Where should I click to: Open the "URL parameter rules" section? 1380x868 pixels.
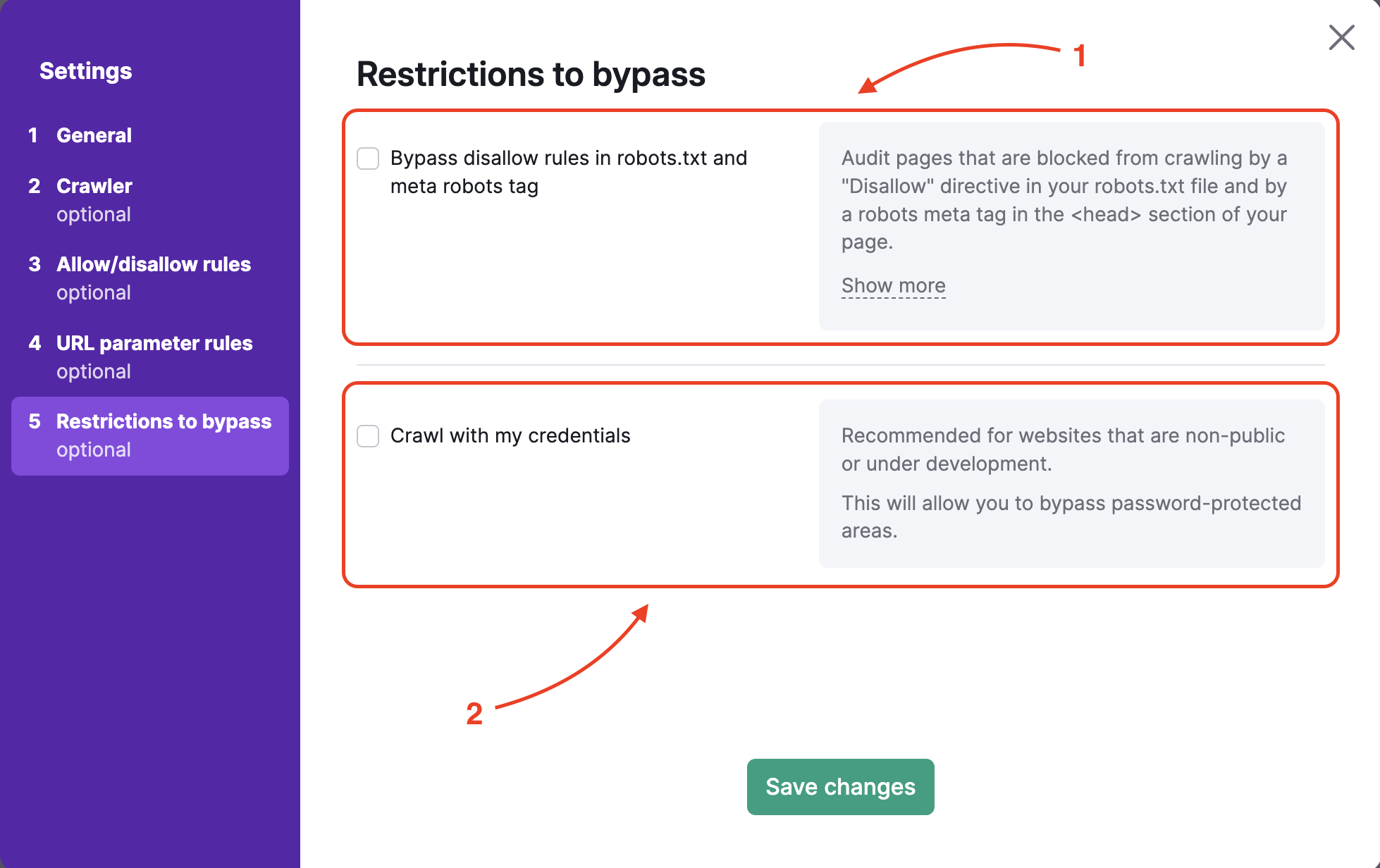[x=154, y=343]
